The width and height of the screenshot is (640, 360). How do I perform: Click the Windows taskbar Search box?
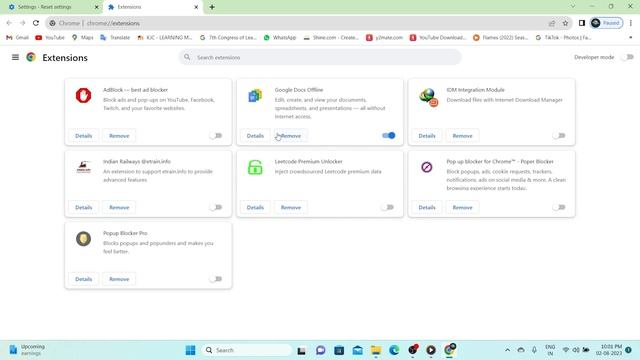tap(247, 350)
